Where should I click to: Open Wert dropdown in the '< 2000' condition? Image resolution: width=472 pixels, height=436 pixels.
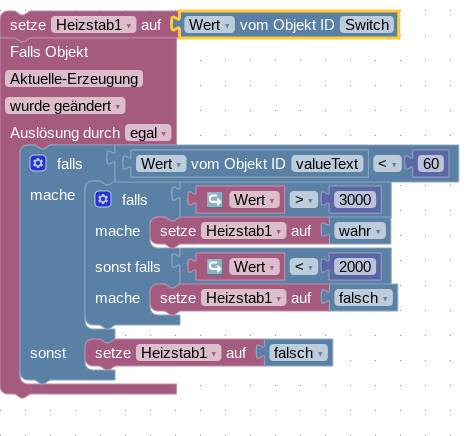click(x=254, y=267)
